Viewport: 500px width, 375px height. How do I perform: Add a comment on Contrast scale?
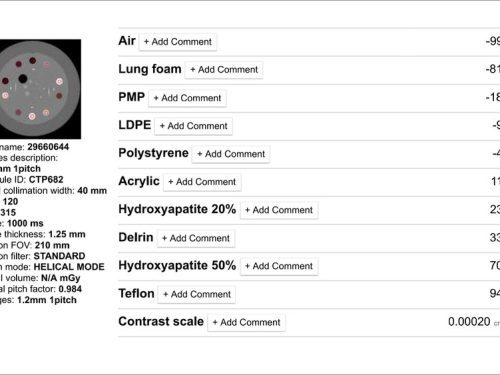click(x=246, y=322)
